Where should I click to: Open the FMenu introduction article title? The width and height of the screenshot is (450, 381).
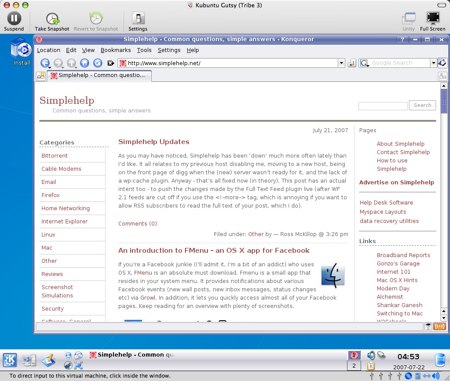[x=214, y=251]
